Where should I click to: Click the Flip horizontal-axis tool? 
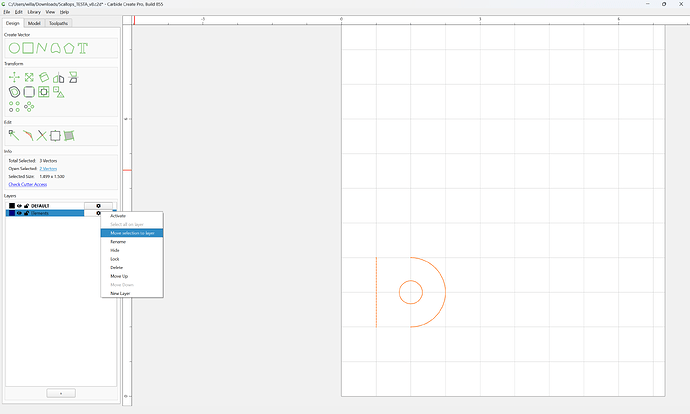click(x=73, y=77)
